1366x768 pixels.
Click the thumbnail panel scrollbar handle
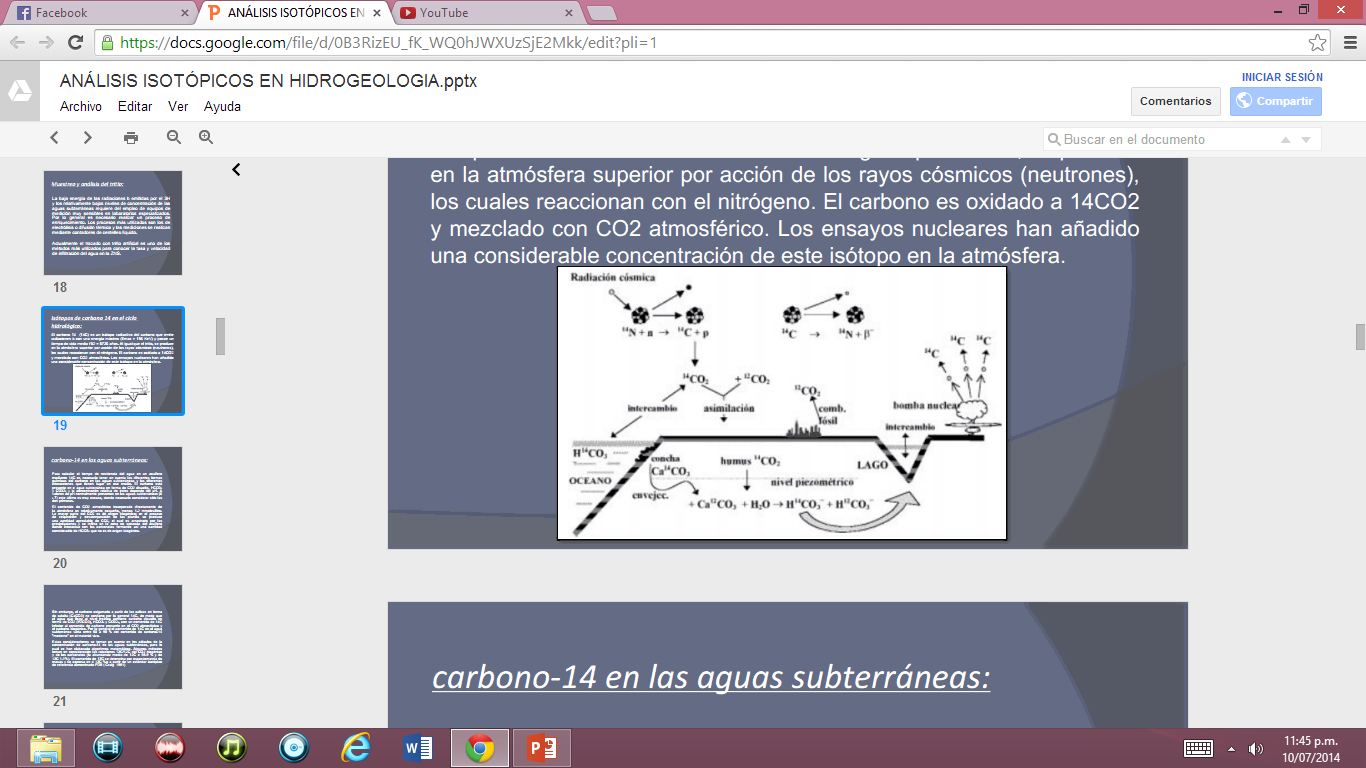[220, 336]
